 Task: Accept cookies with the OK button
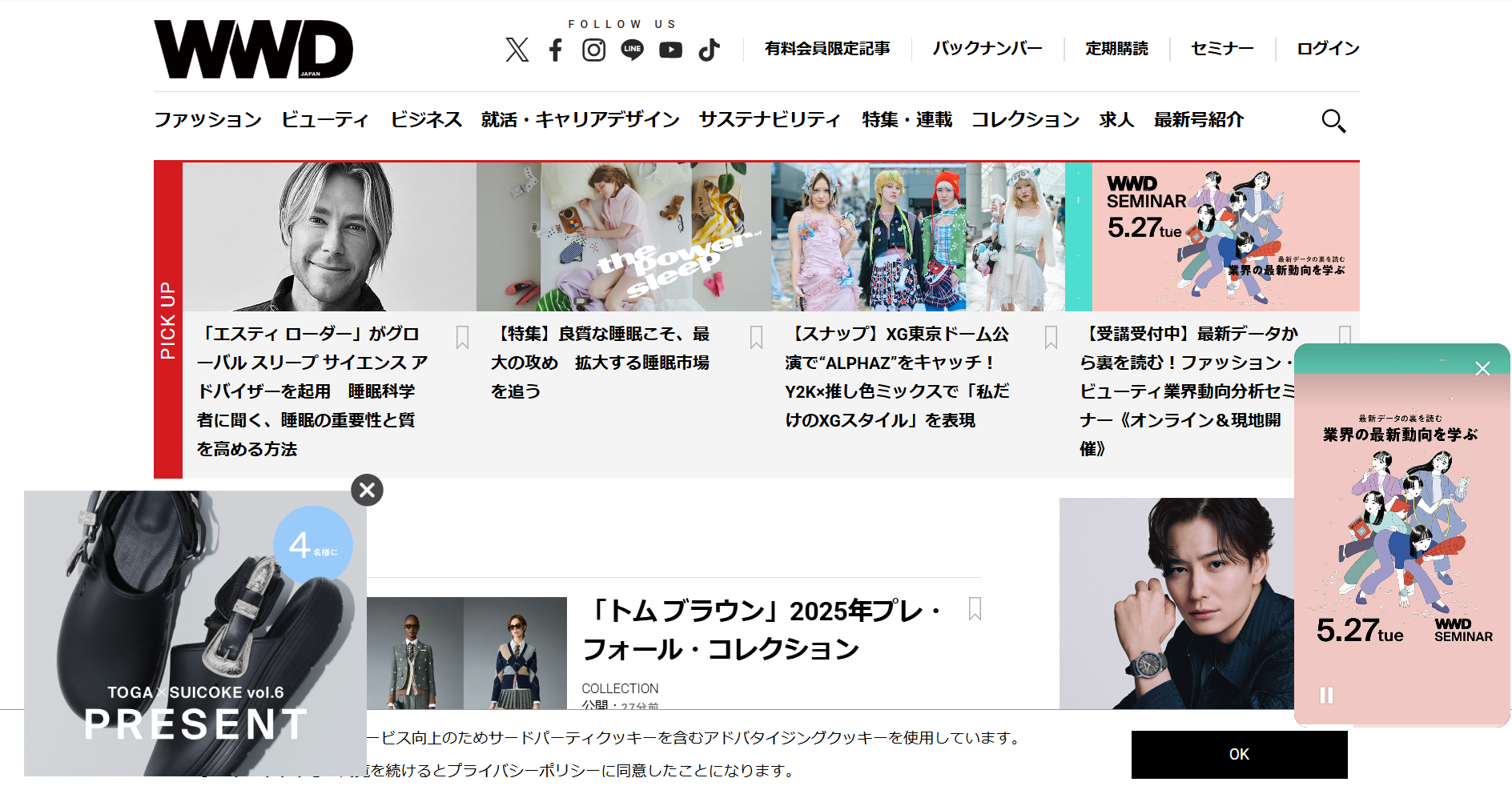point(1239,754)
